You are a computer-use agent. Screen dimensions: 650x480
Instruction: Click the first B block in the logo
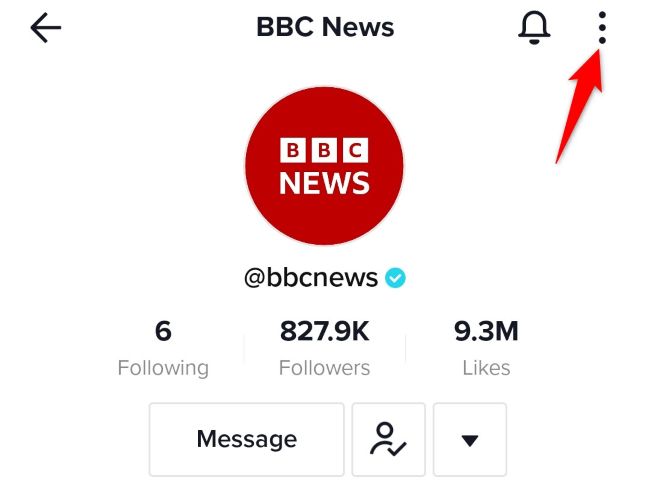click(293, 150)
